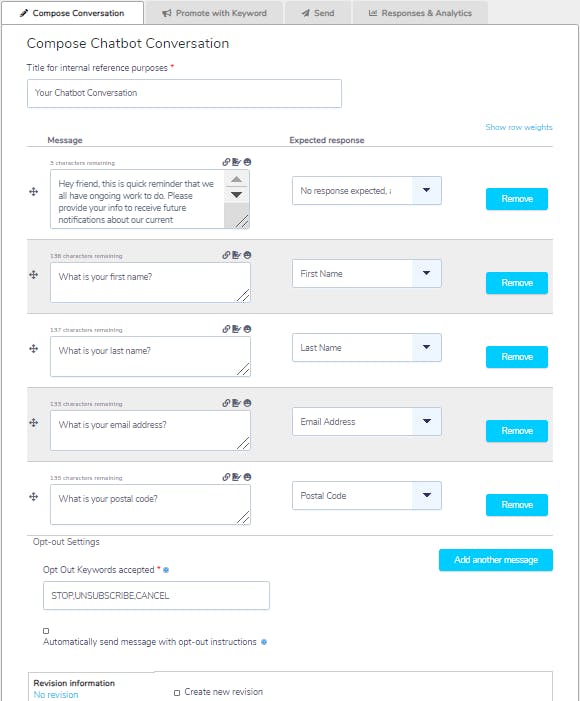Open emoji picker for postal code message
580x701 pixels.
(247, 477)
